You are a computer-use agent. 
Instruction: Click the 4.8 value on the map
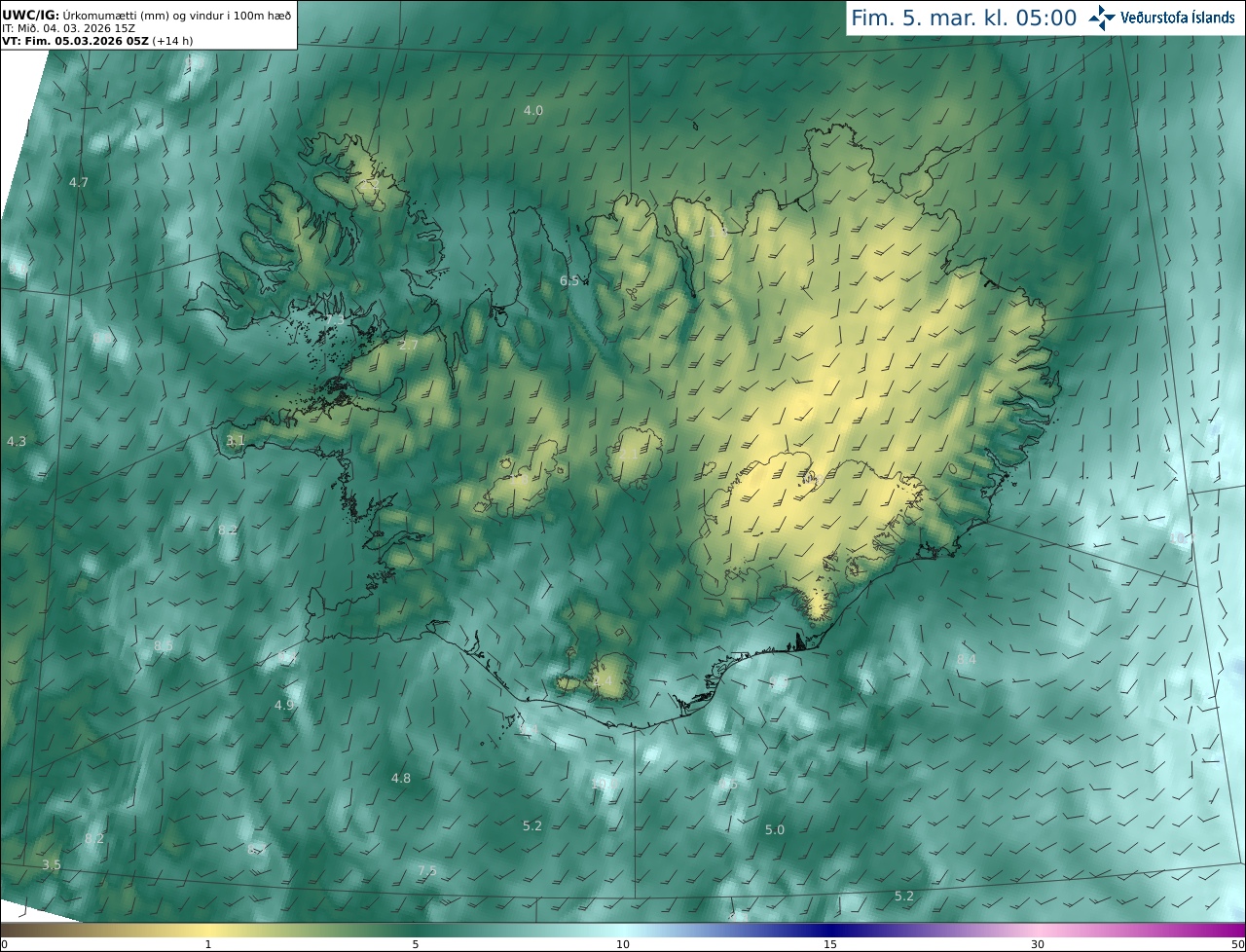401,778
